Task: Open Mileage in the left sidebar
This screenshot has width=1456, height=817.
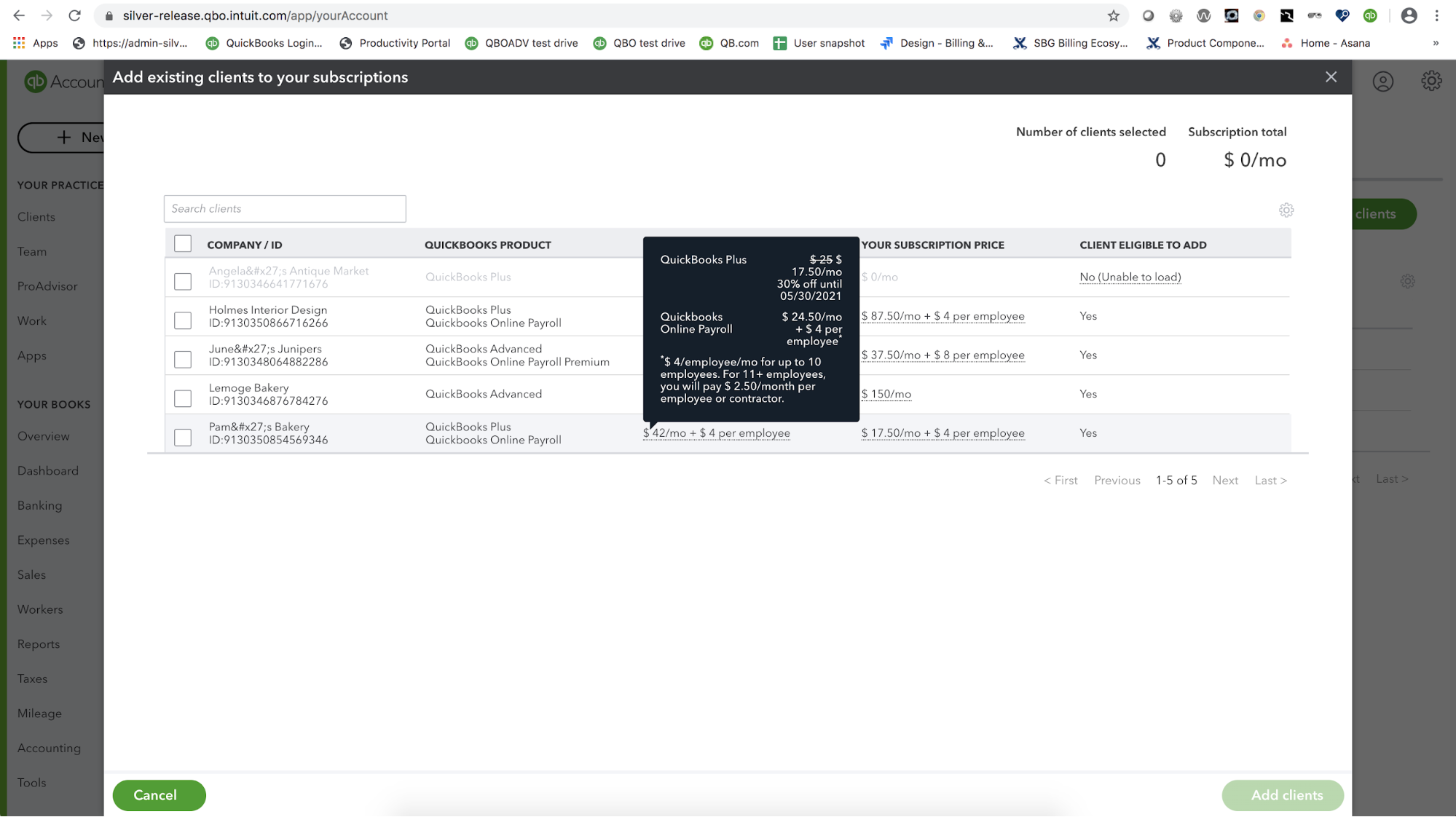Action: point(39,714)
